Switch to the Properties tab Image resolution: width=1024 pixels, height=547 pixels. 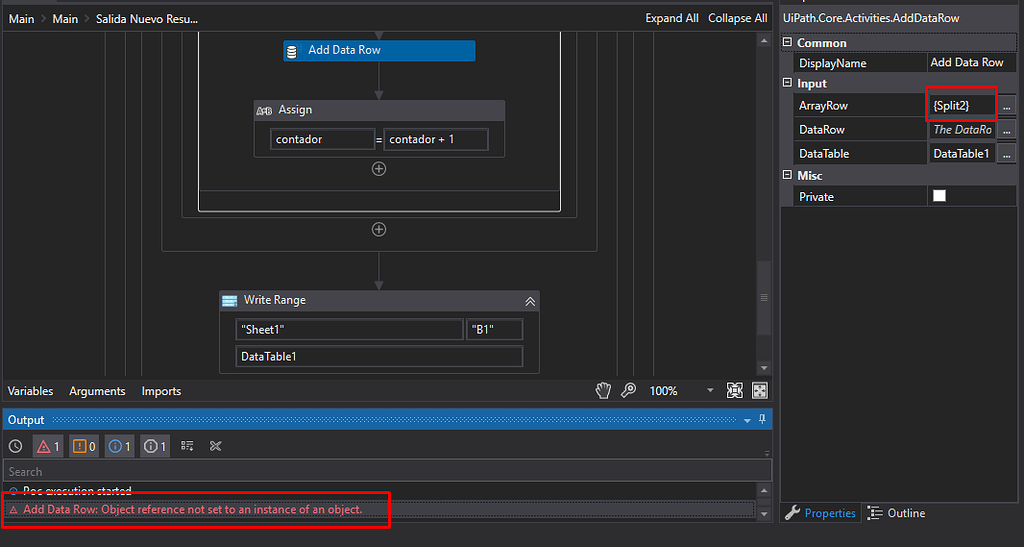point(820,513)
